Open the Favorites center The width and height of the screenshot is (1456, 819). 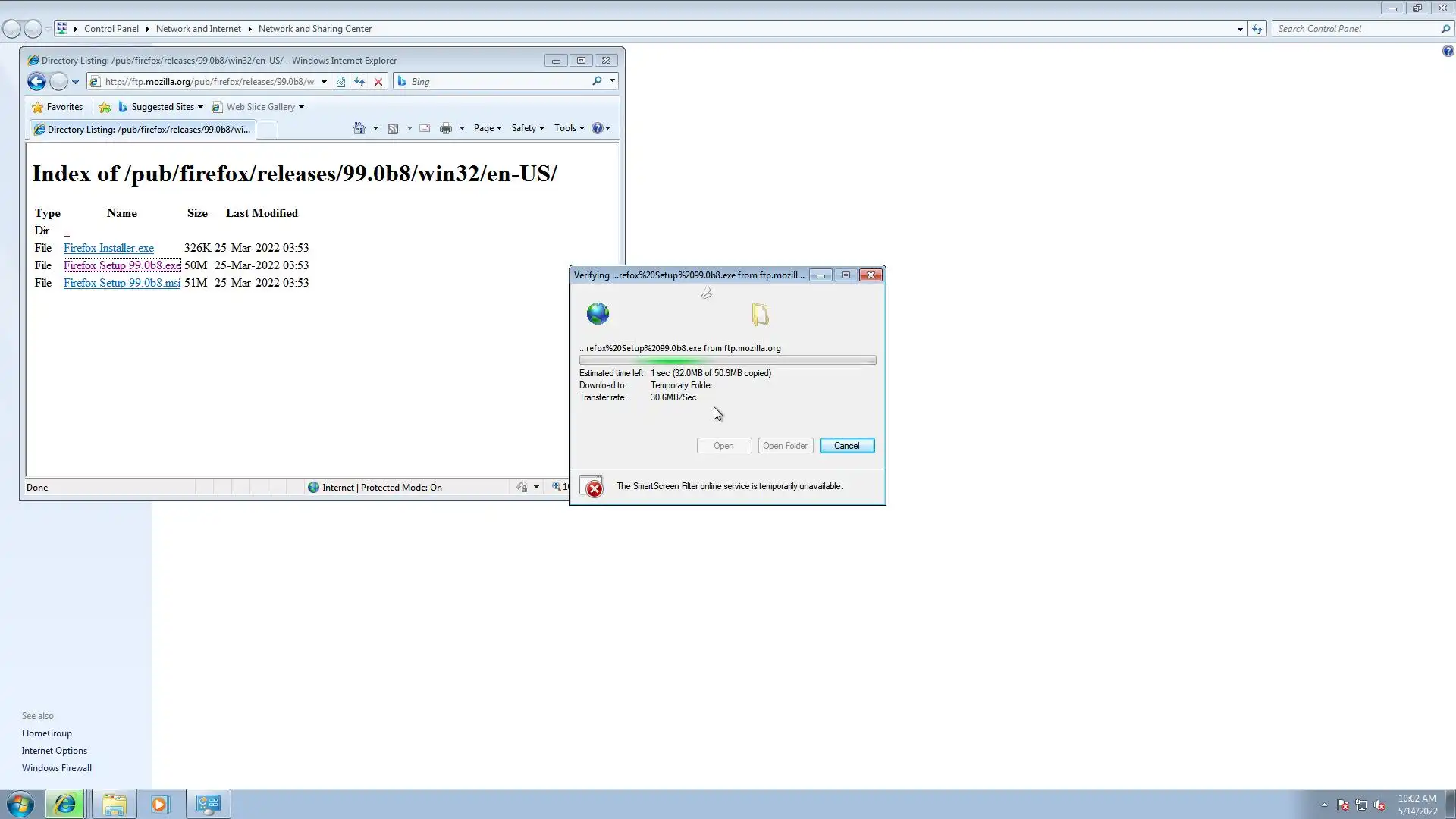(58, 107)
